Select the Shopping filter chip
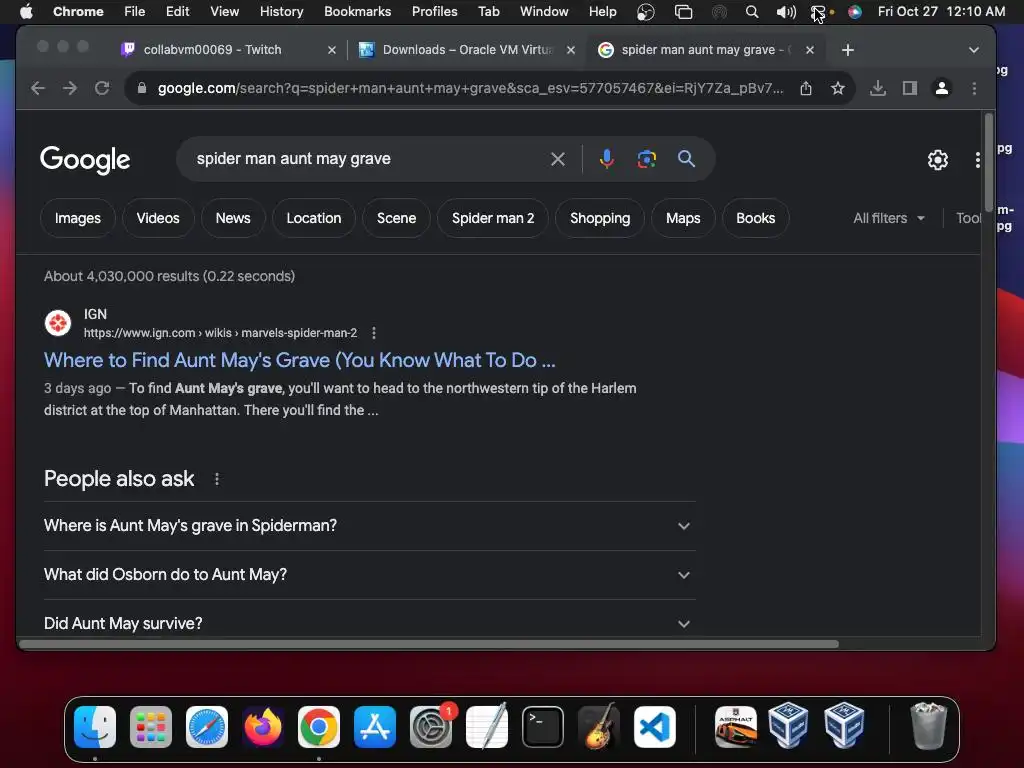The width and height of the screenshot is (1024, 768). coord(600,218)
